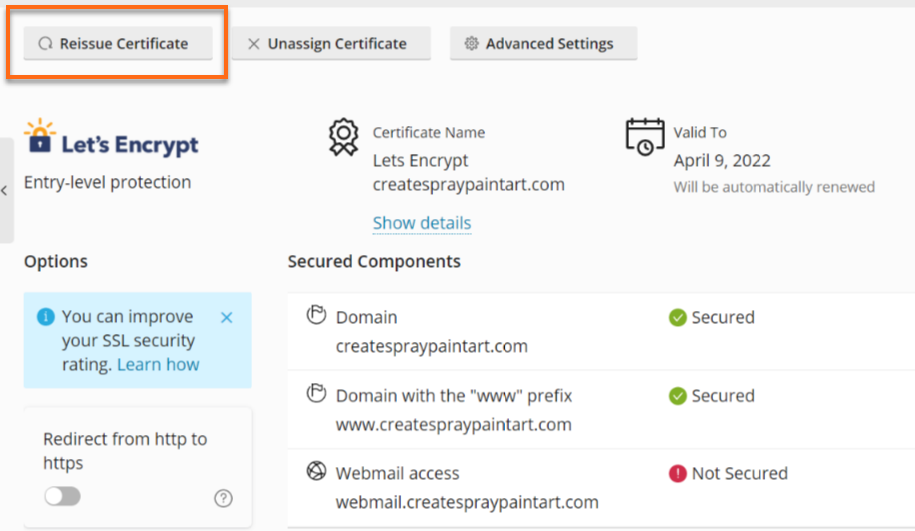Click the info icon in SSL notice
Image resolution: width=915 pixels, height=531 pixels.
pyautogui.click(x=46, y=317)
